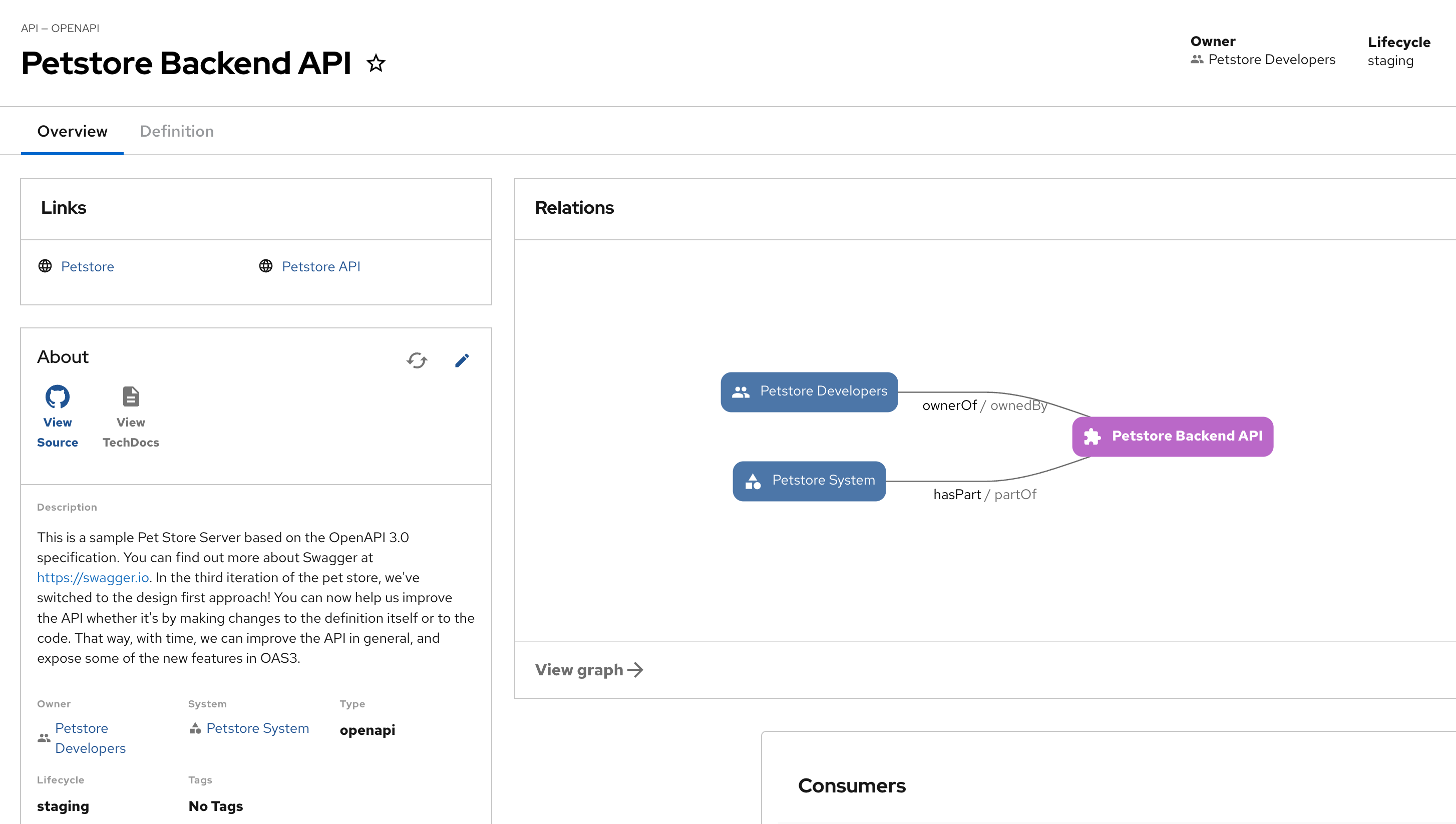Click puzzle icon in Petstore Backend API node
This screenshot has height=824, width=1456.
tap(1092, 437)
